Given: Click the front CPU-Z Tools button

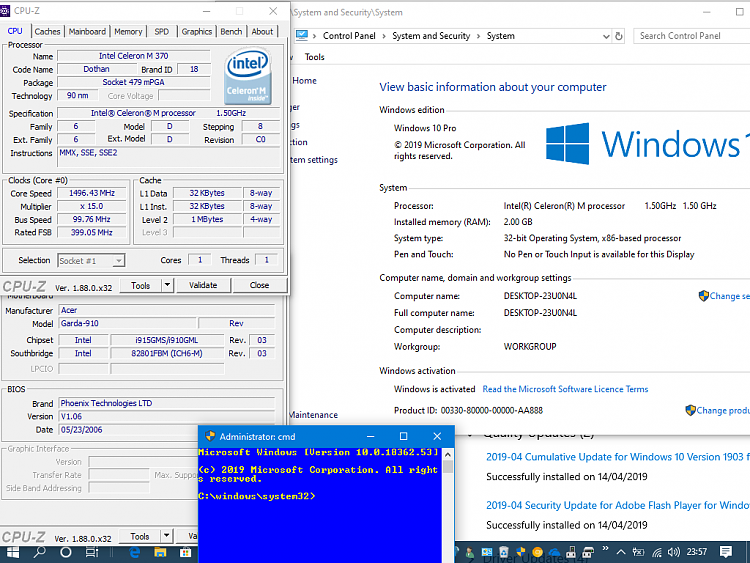Looking at the screenshot, I should tap(140, 286).
